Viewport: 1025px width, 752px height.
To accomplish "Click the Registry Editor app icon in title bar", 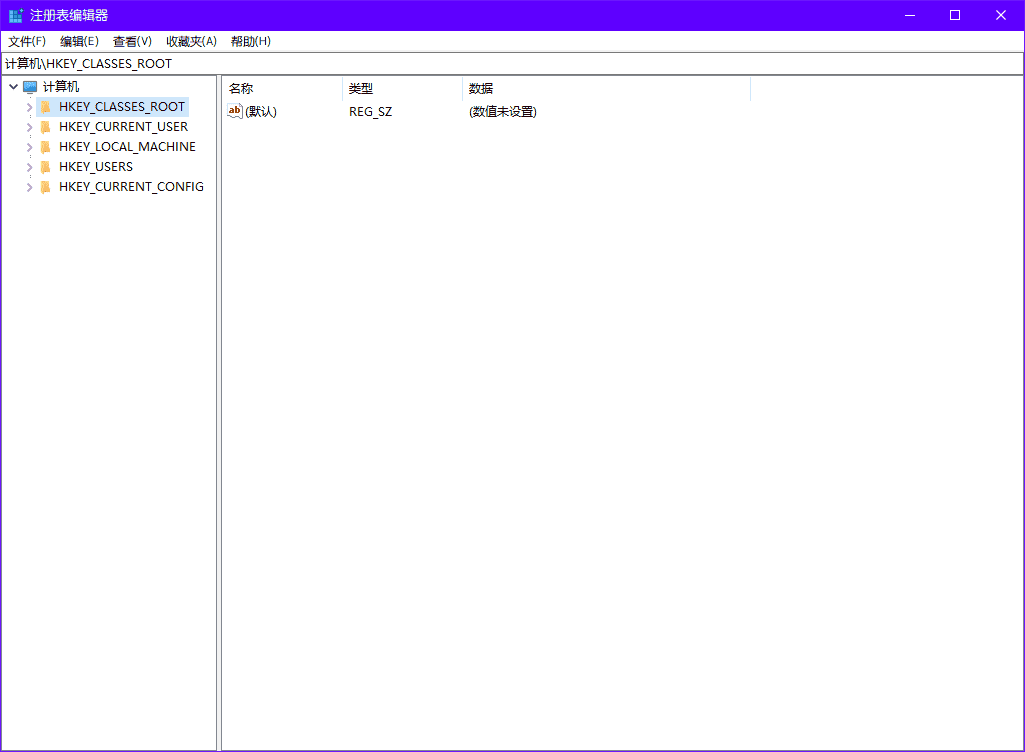I will pos(16,15).
